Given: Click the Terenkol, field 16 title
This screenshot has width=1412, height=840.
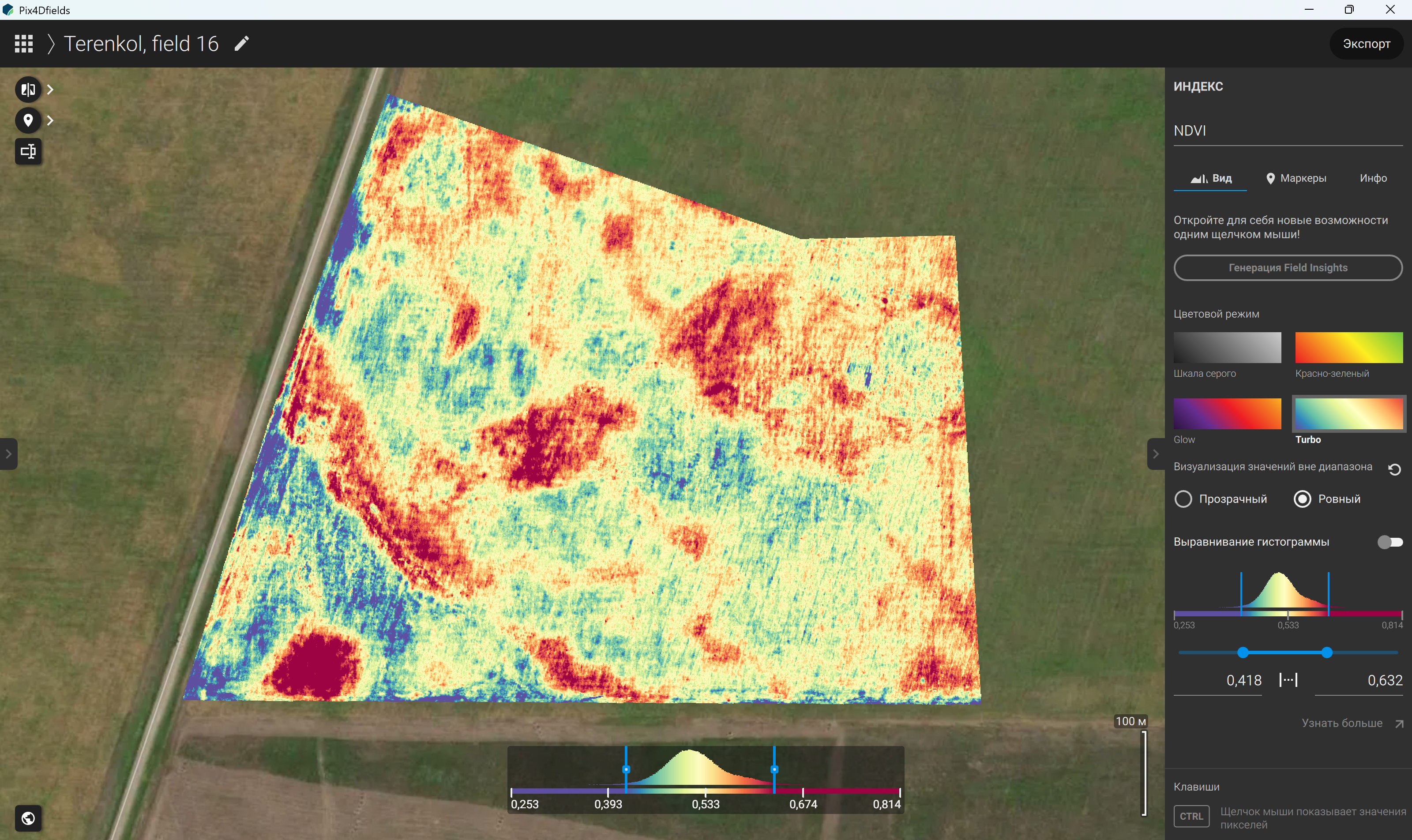Looking at the screenshot, I should pos(141,44).
